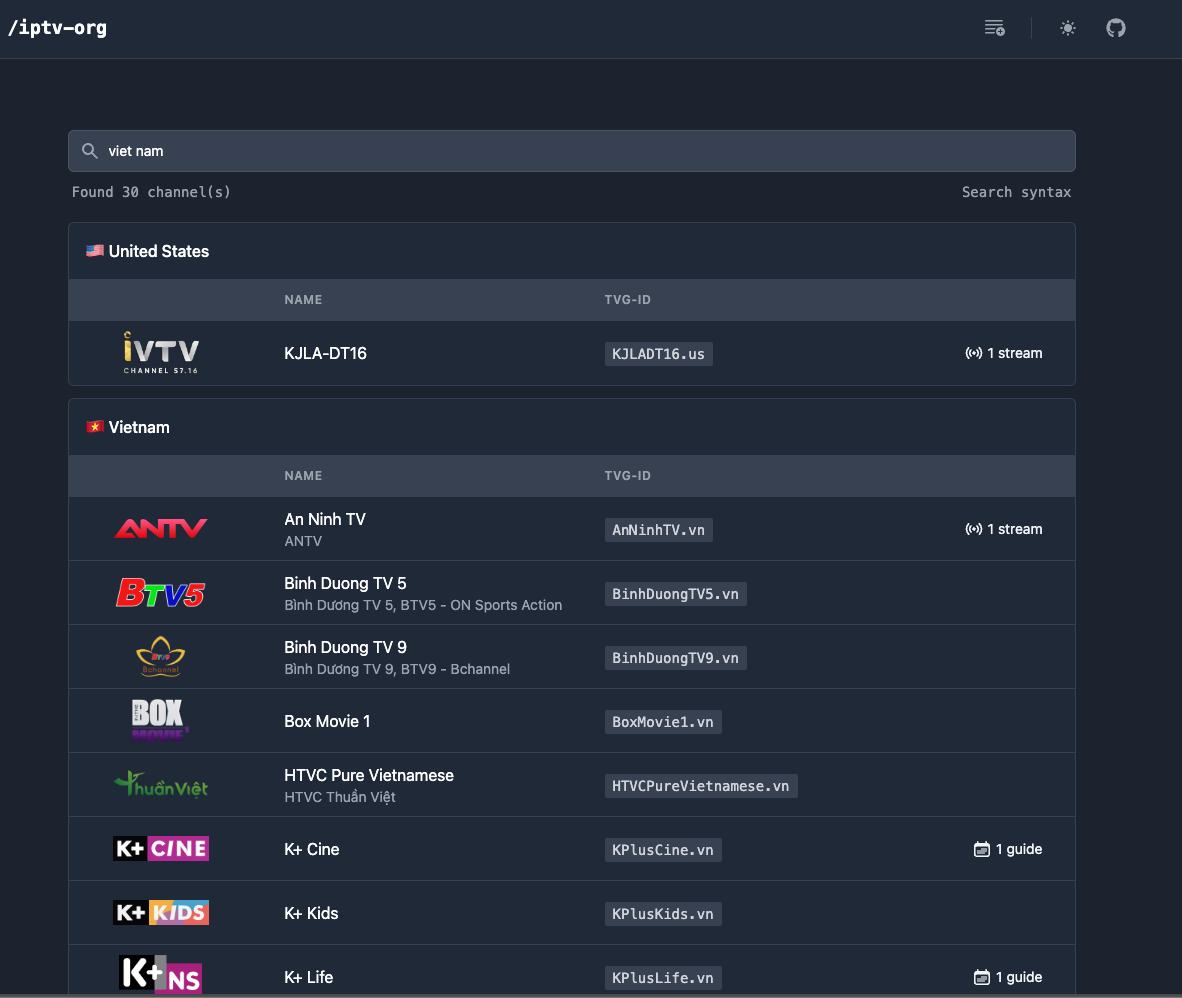Open the Search syntax link
The width and height of the screenshot is (1182, 998).
pyautogui.click(x=1016, y=192)
